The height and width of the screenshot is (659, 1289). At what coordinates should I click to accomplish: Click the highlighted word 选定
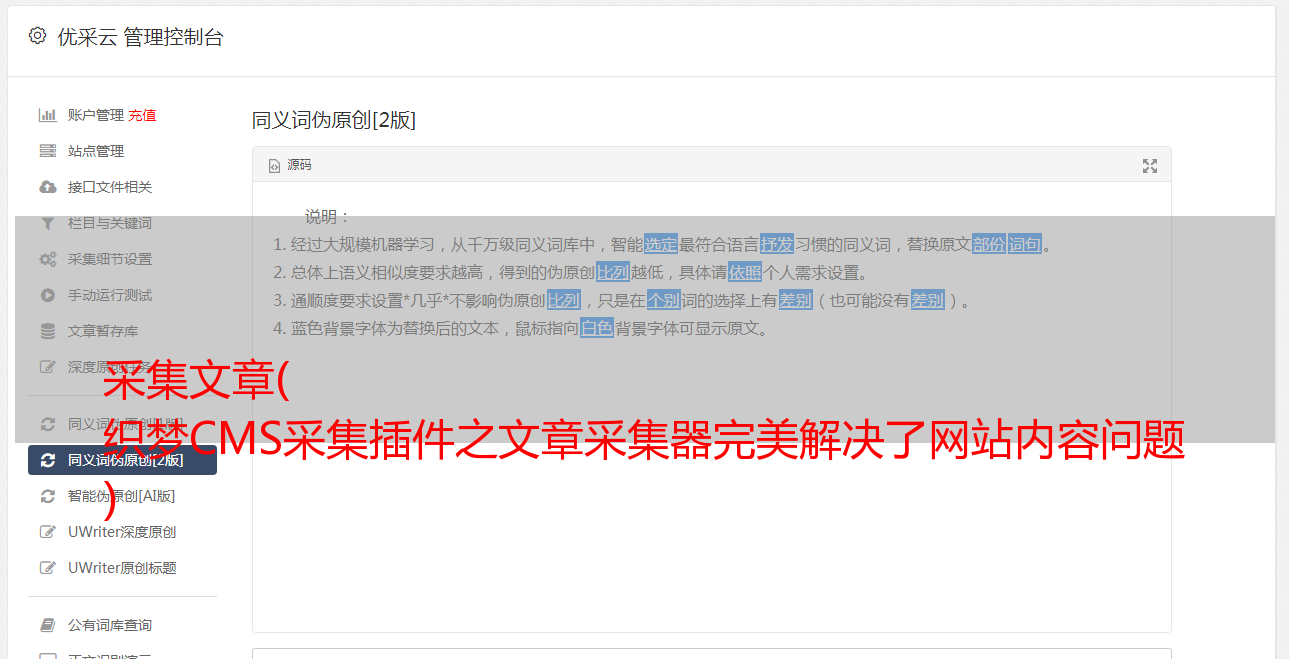(661, 244)
